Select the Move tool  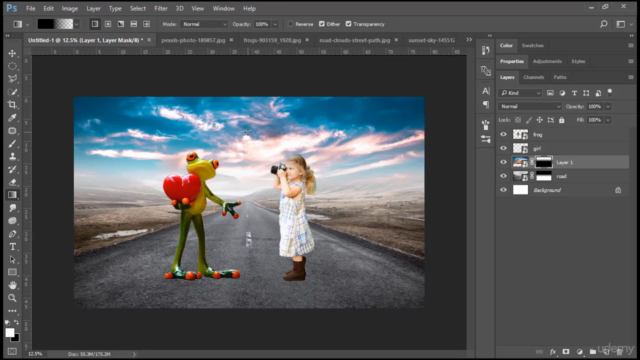[x=12, y=53]
